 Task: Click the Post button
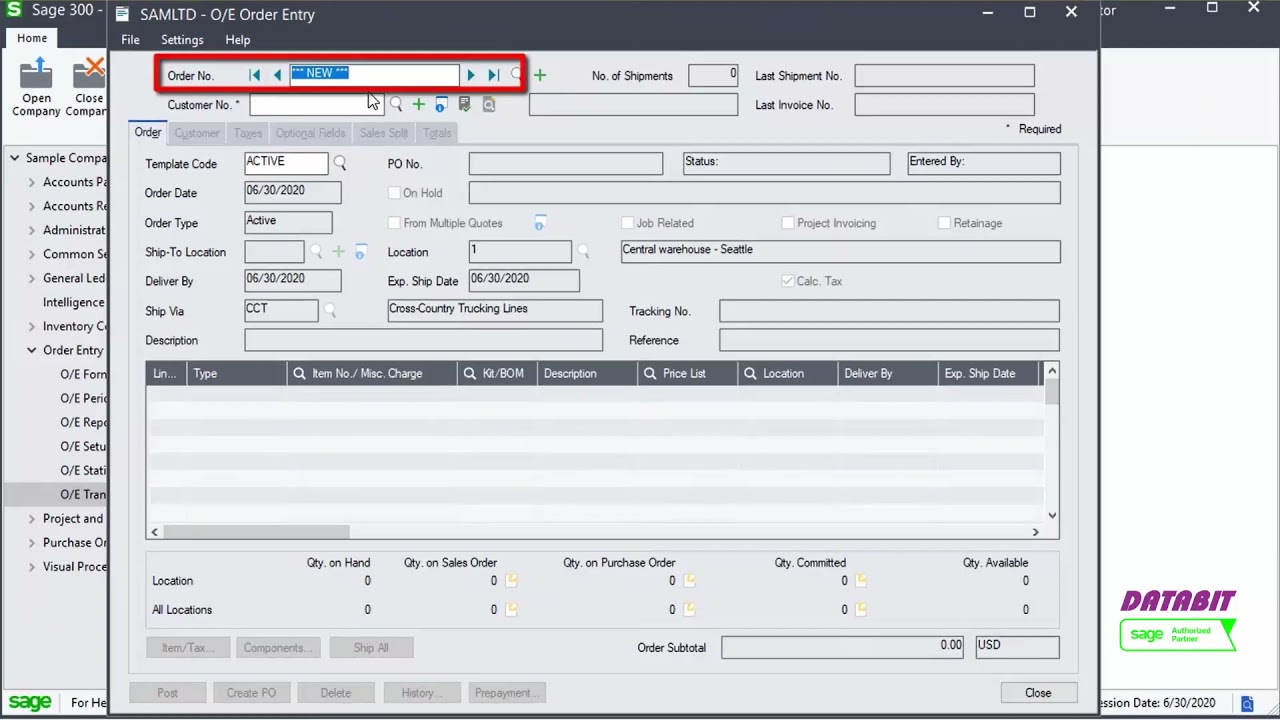coord(167,693)
